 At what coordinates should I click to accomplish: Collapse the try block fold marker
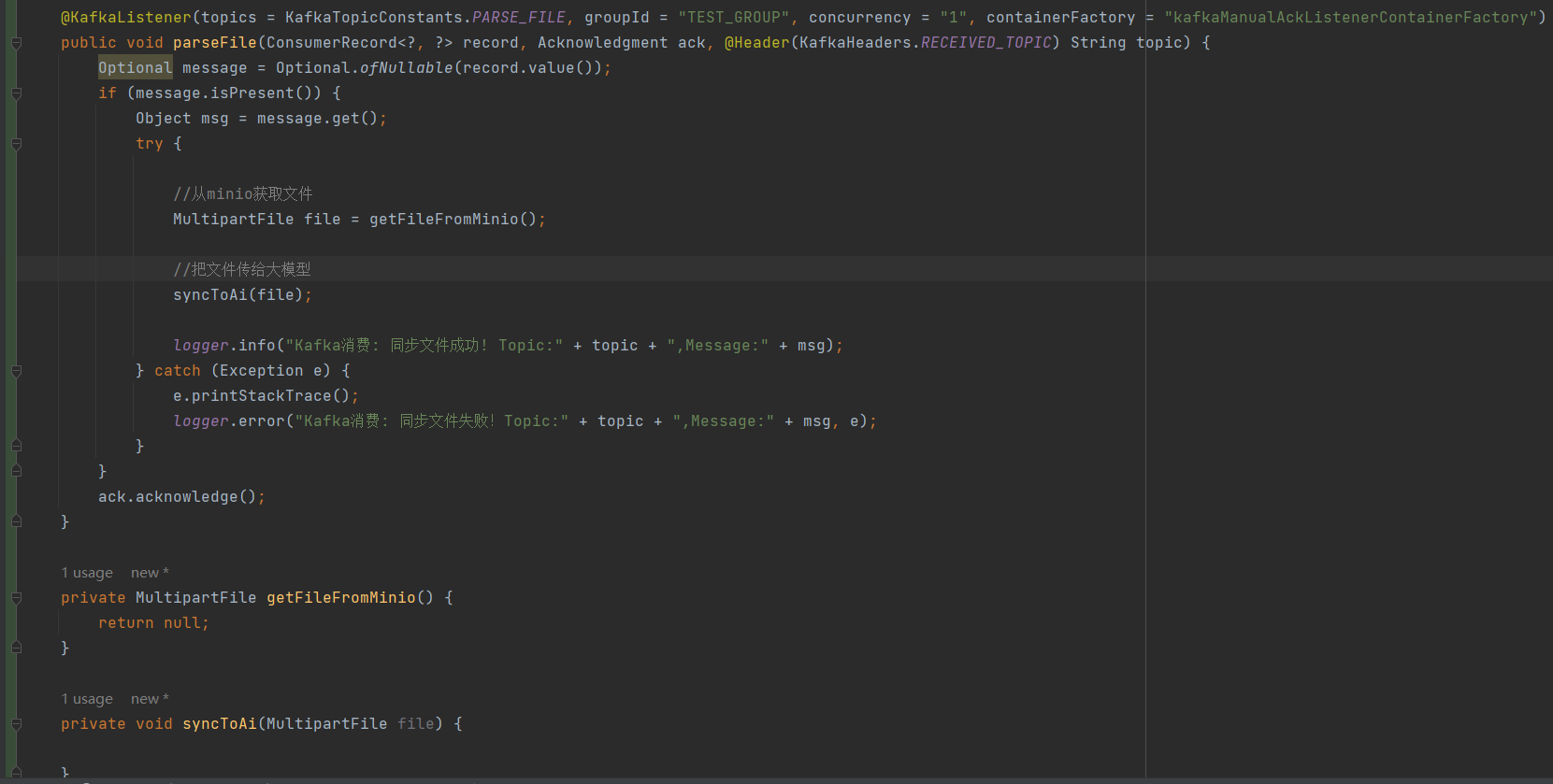(x=16, y=144)
